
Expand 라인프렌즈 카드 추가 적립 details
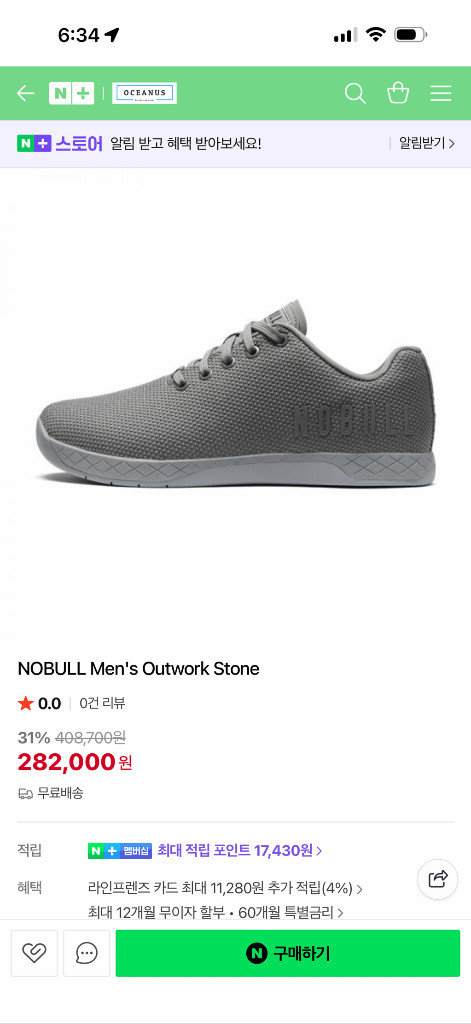point(225,888)
